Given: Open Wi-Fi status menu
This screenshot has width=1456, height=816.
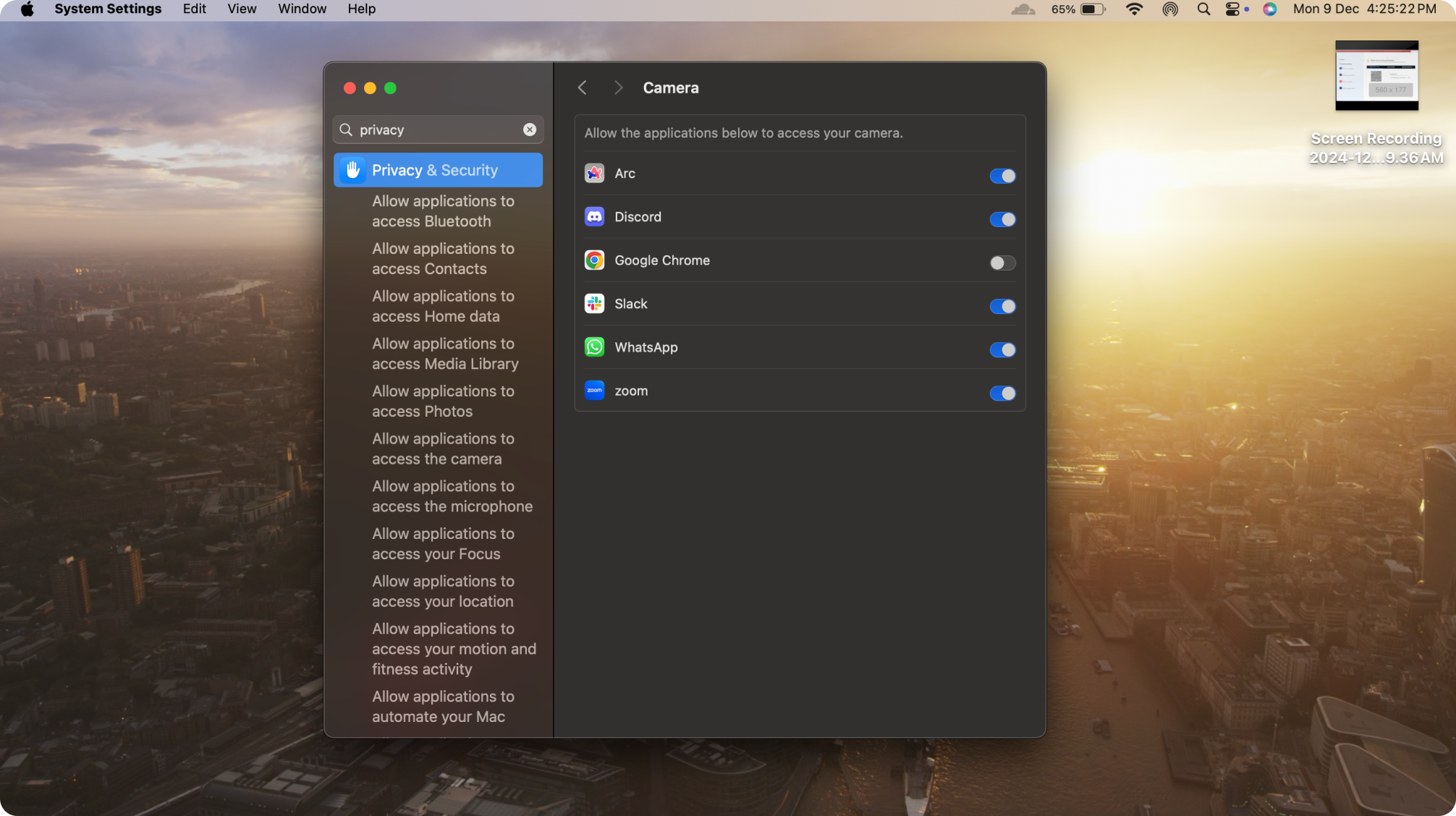Looking at the screenshot, I should [1134, 9].
